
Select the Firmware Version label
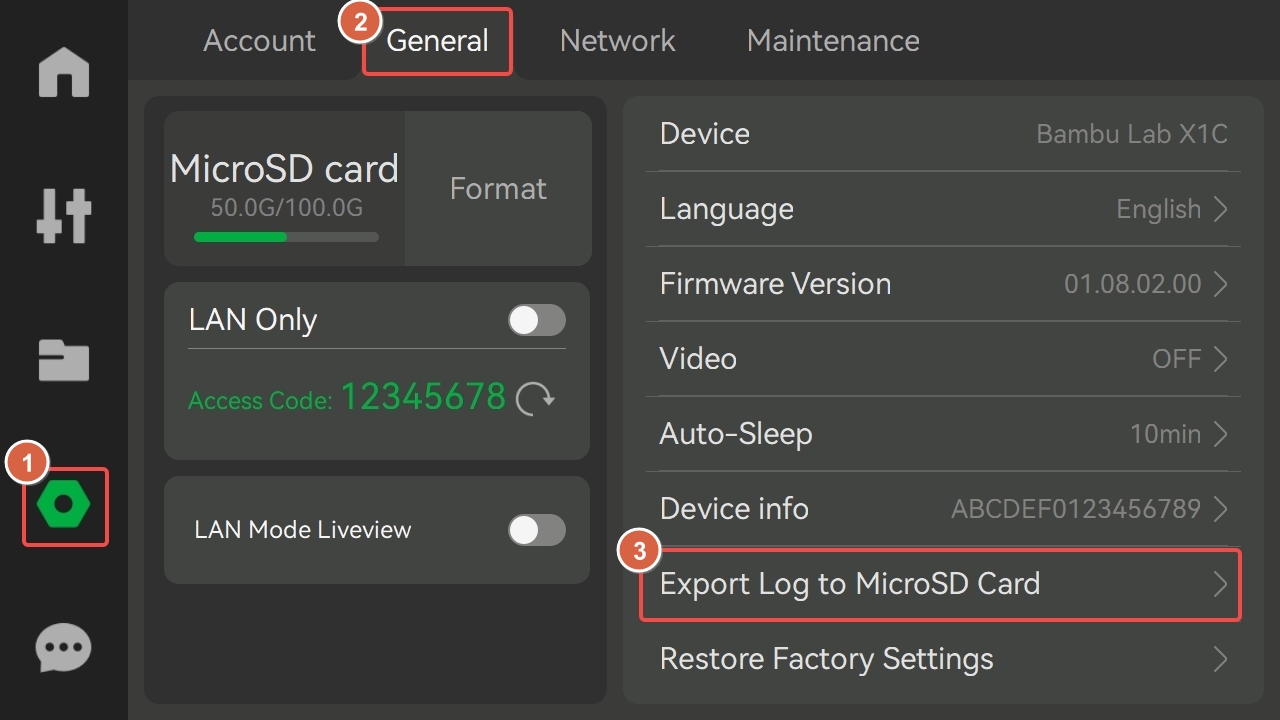pyautogui.click(x=775, y=284)
